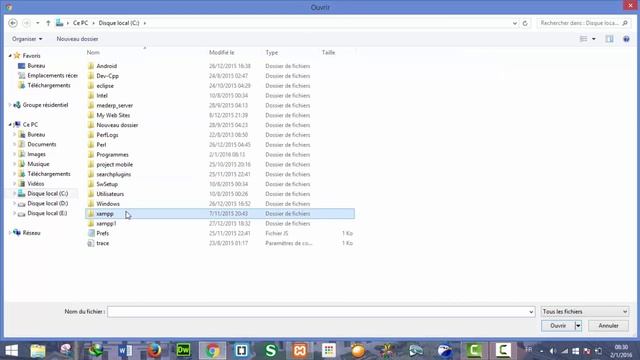
Task: Open XAMPP from the taskbar
Action: pos(300,350)
